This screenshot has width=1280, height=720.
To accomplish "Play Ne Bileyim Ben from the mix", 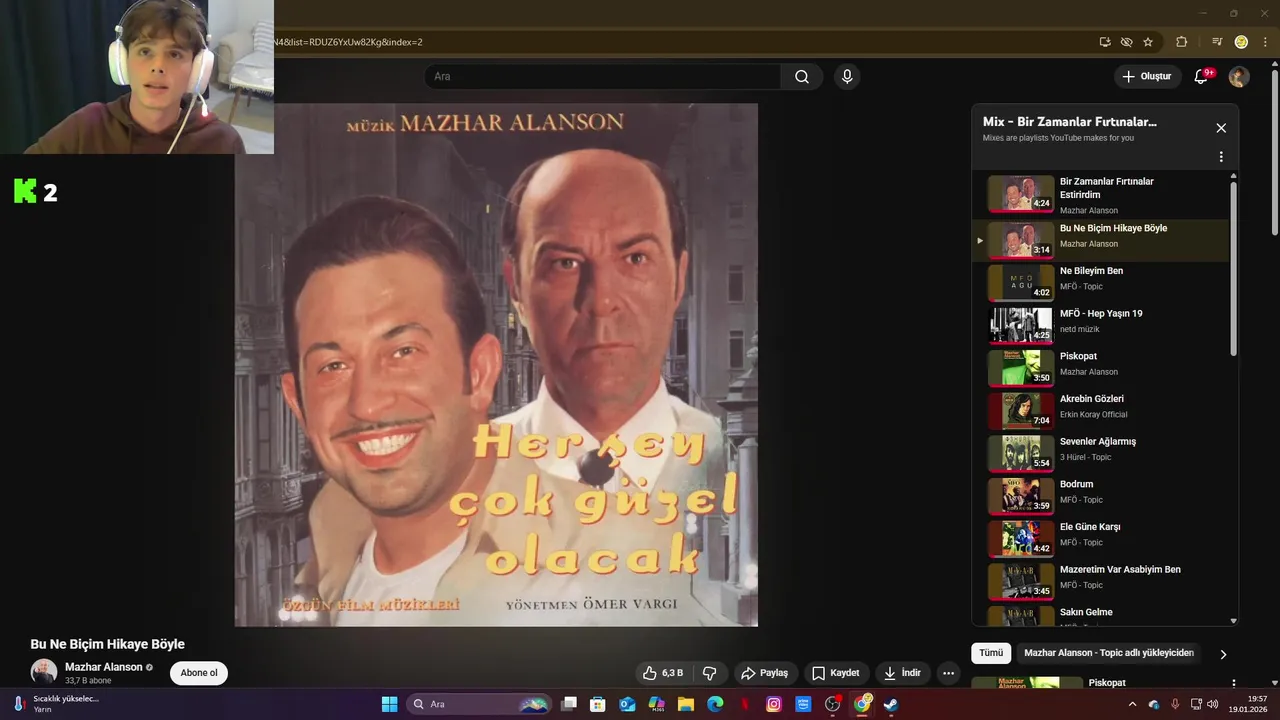I will click(1100, 283).
